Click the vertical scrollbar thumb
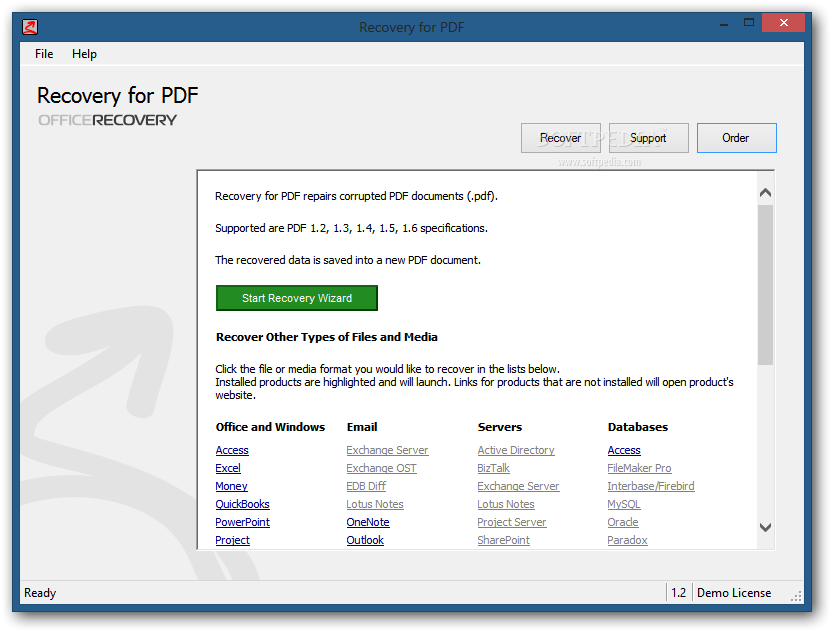This screenshot has width=832, height=632. pos(765,285)
